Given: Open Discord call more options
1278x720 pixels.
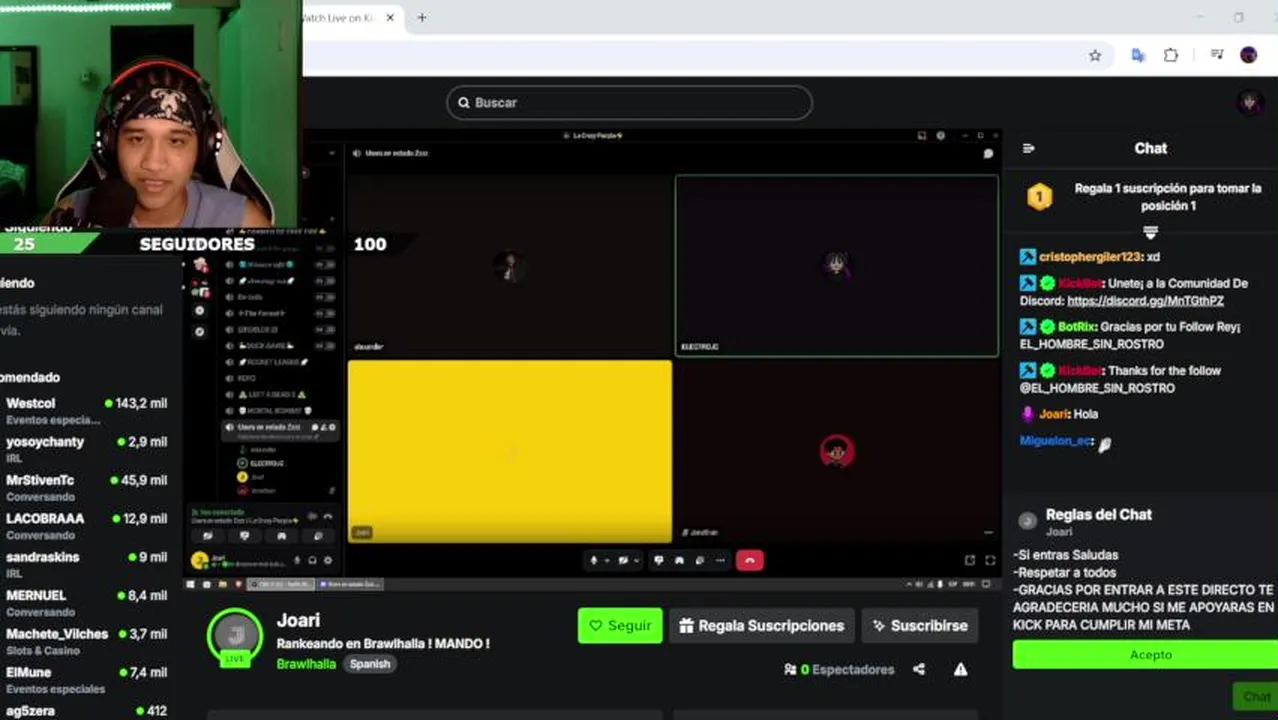Looking at the screenshot, I should pyautogui.click(x=720, y=560).
